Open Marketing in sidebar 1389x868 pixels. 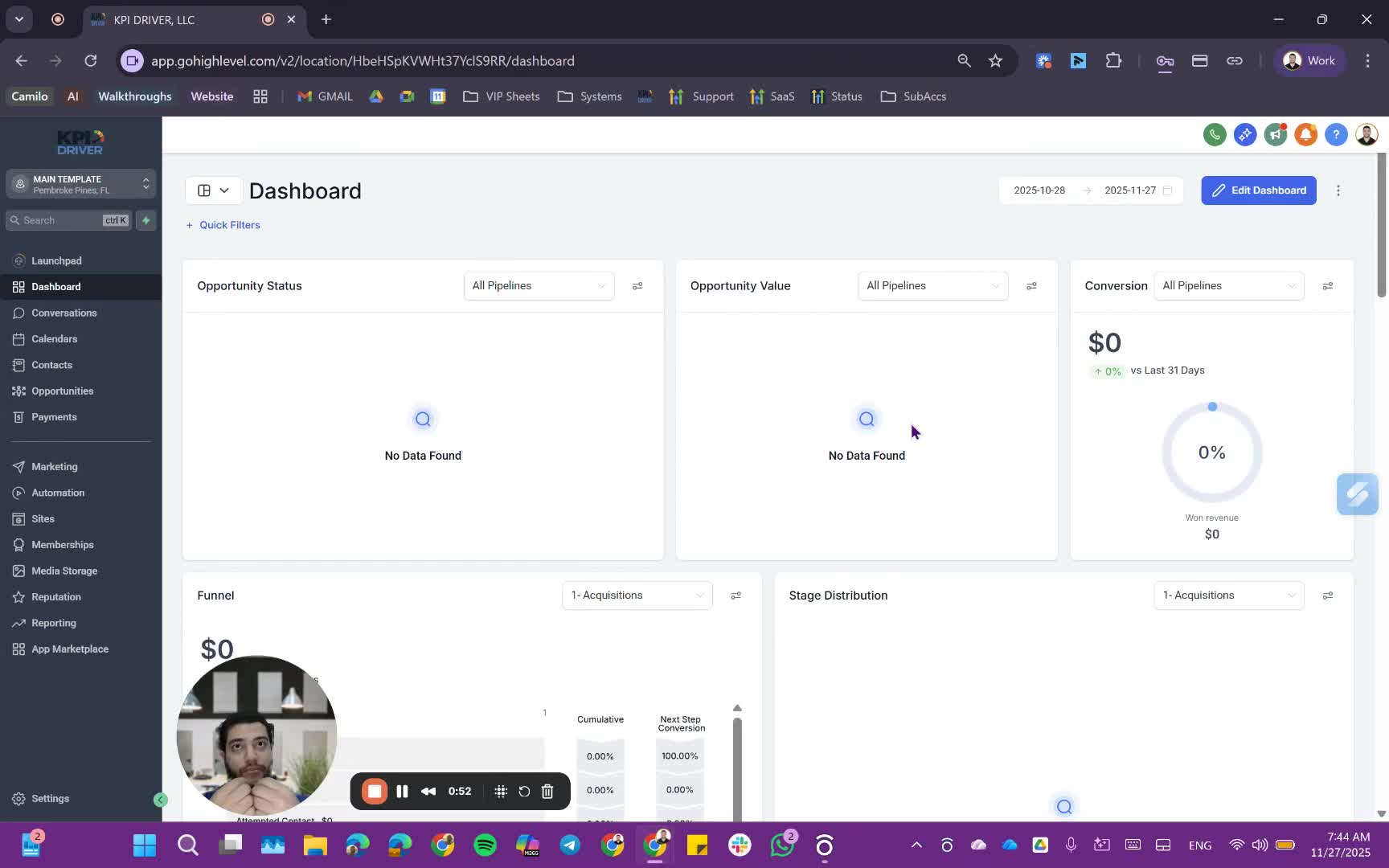click(x=80, y=467)
